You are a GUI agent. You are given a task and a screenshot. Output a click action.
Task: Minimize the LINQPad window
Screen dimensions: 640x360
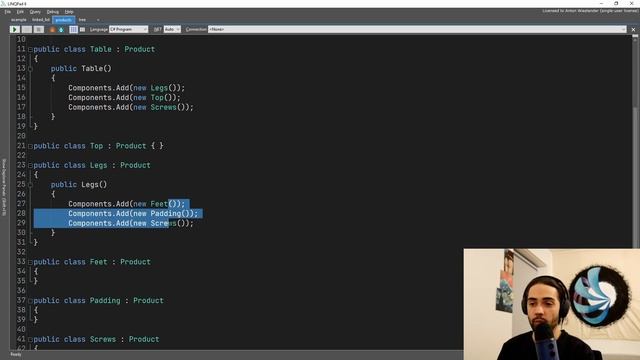tap(601, 3)
